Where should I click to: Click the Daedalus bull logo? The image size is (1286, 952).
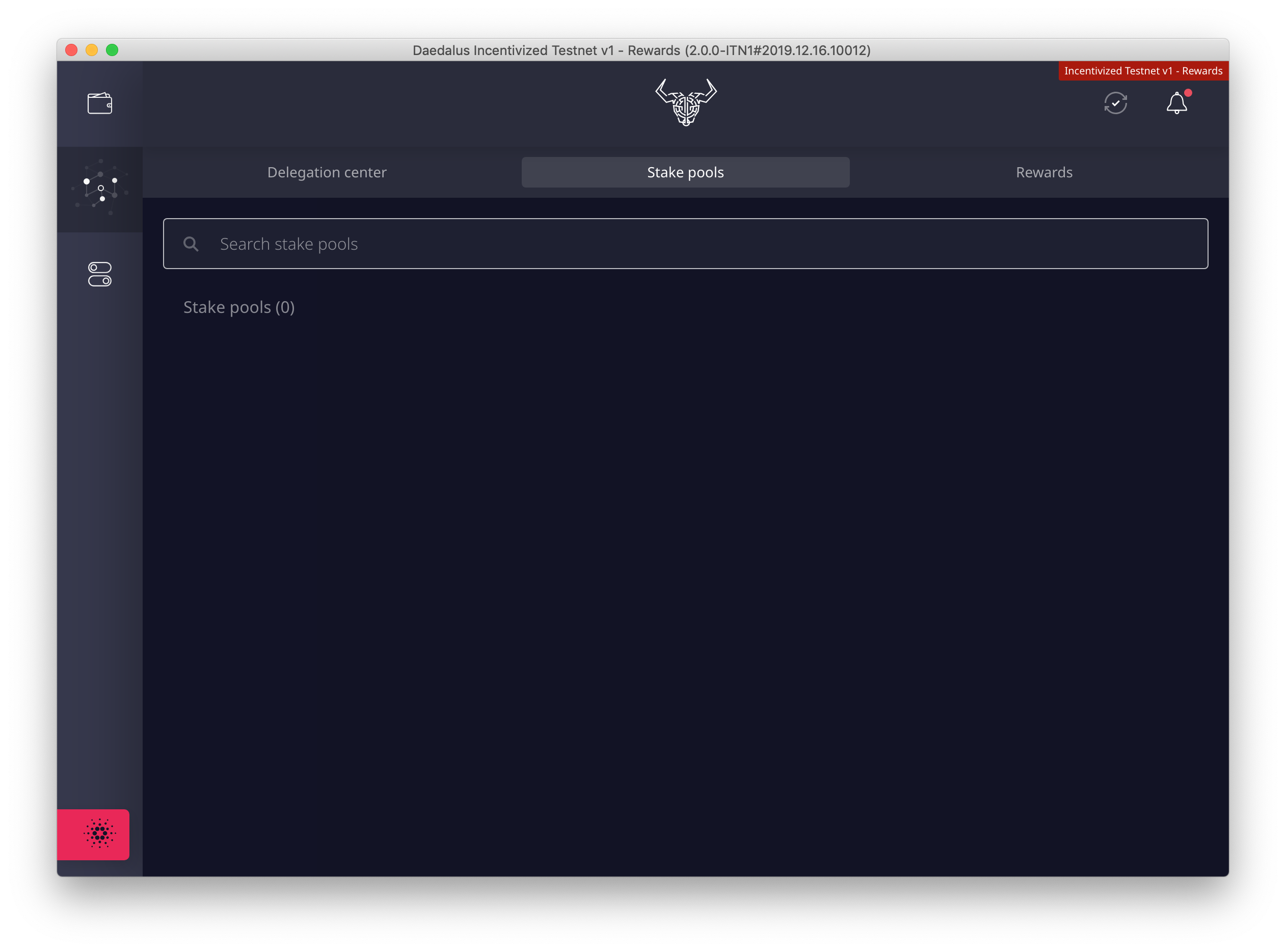click(x=686, y=102)
